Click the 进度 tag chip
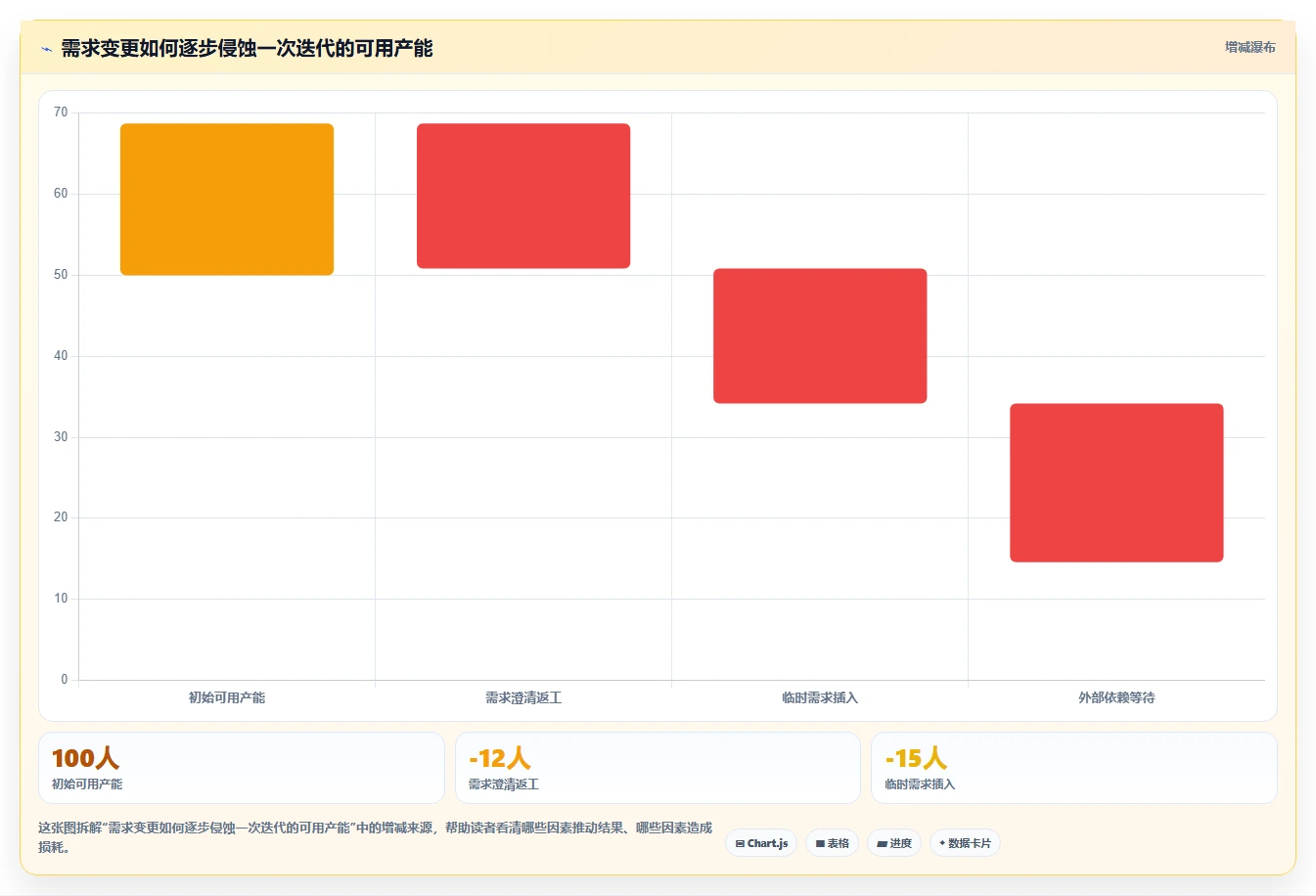The image size is (1316, 896). [894, 843]
